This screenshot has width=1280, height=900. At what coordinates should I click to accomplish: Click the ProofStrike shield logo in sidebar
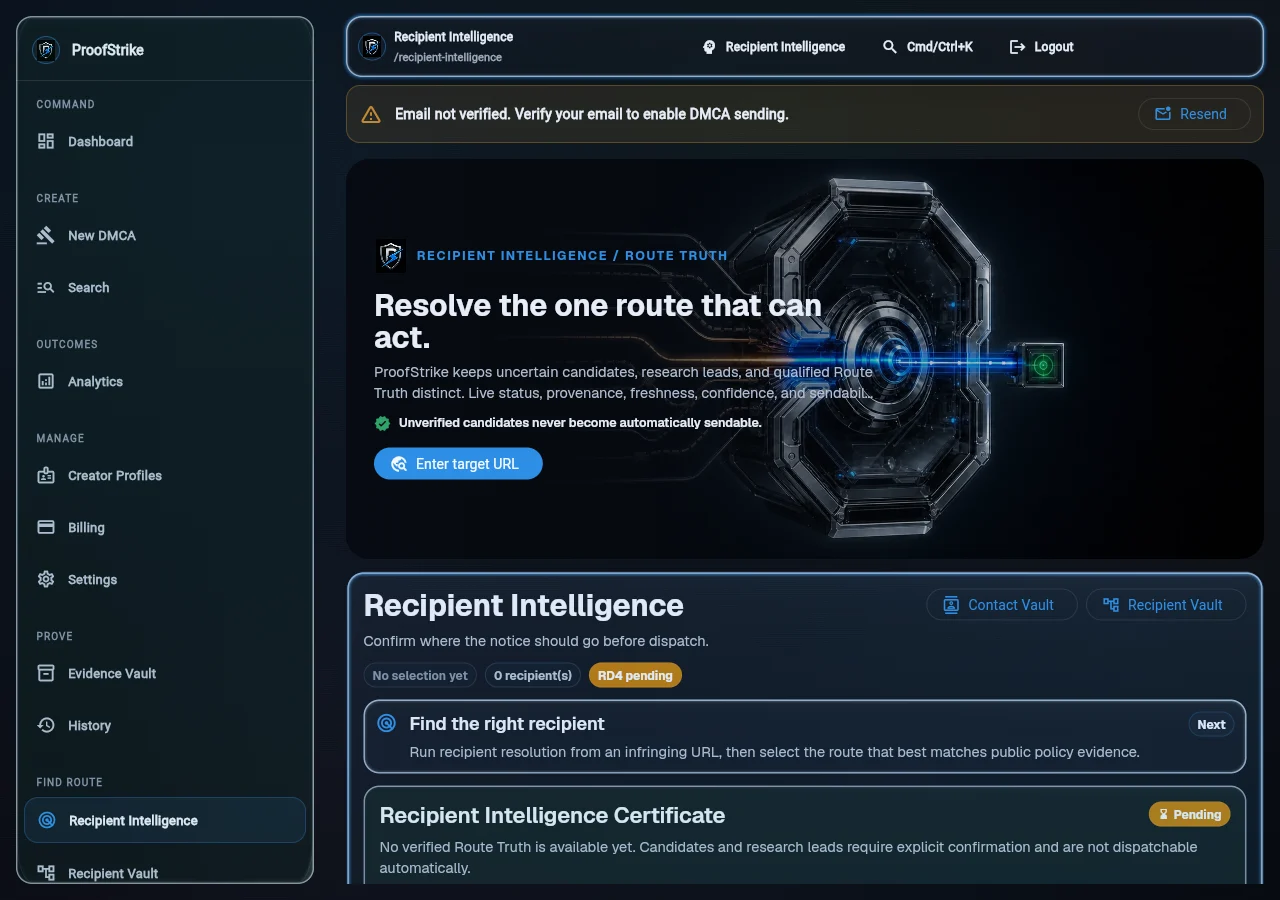[46, 50]
